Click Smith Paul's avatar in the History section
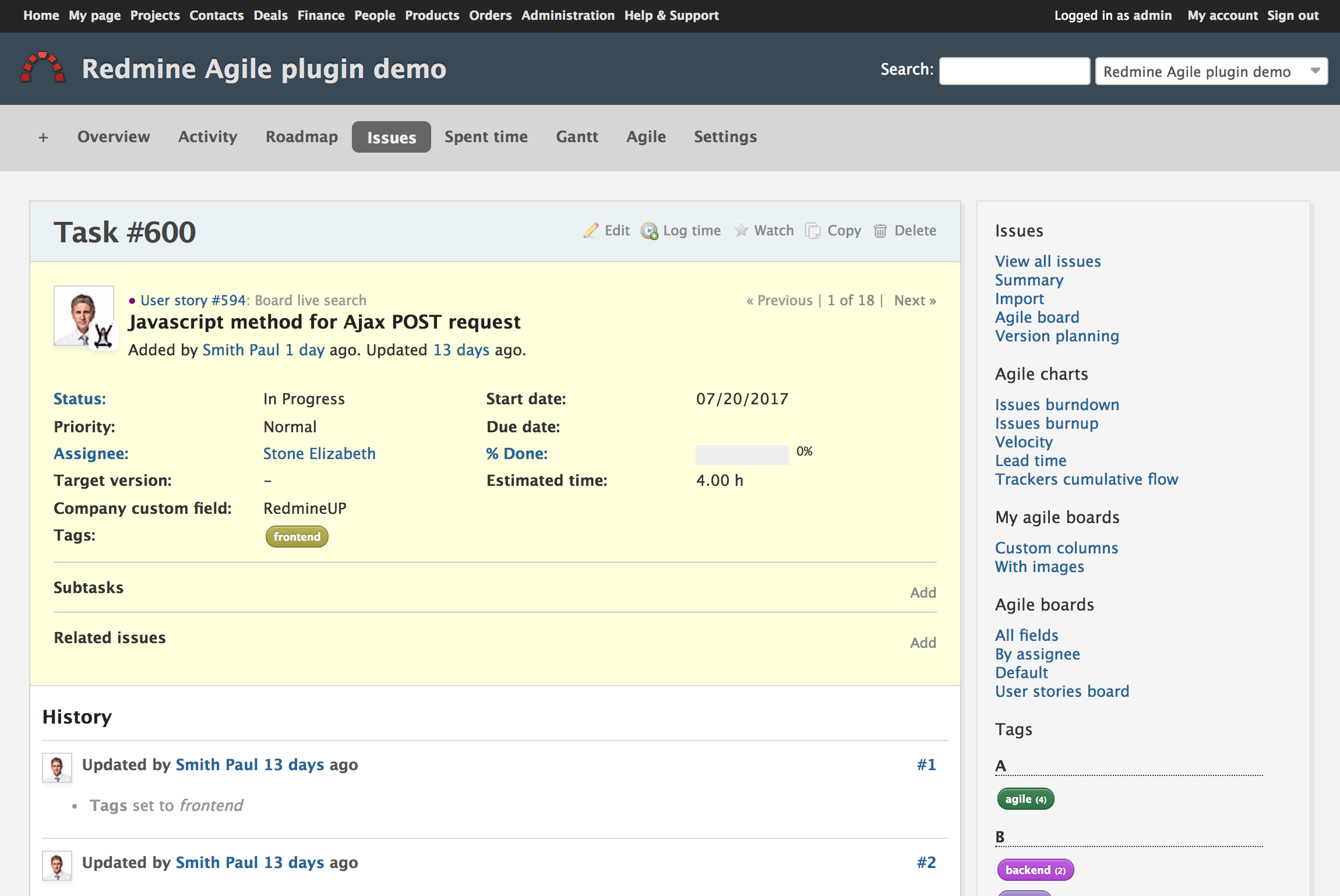The width and height of the screenshot is (1340, 896). point(56,768)
